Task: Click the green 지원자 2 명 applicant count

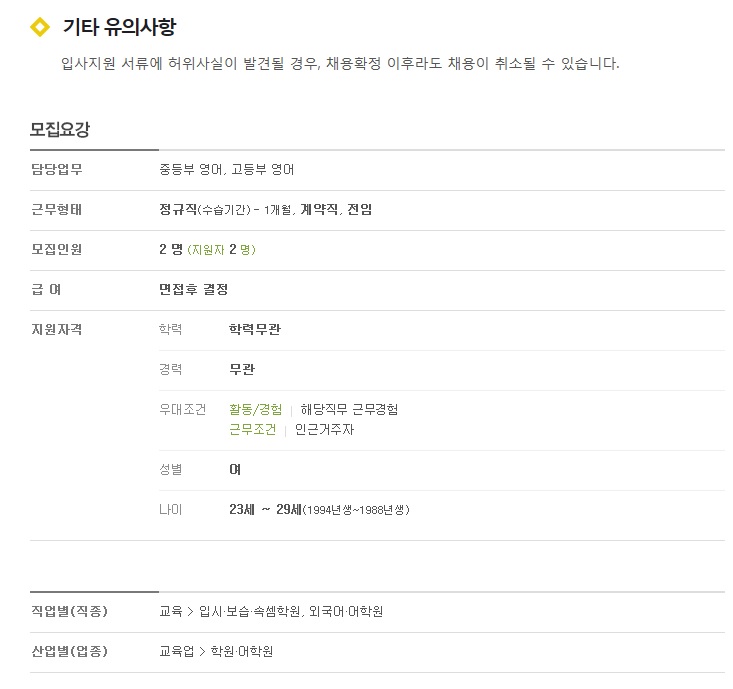Action: [222, 250]
